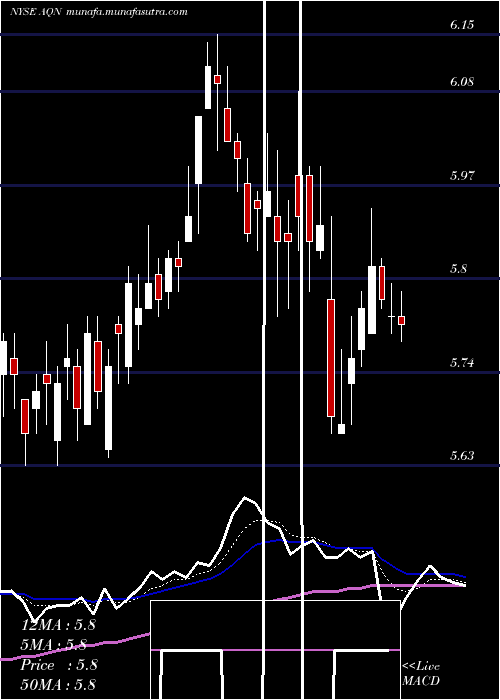
Task: Click the 'Price : 5.8' indicator text
Action: pos(59,665)
